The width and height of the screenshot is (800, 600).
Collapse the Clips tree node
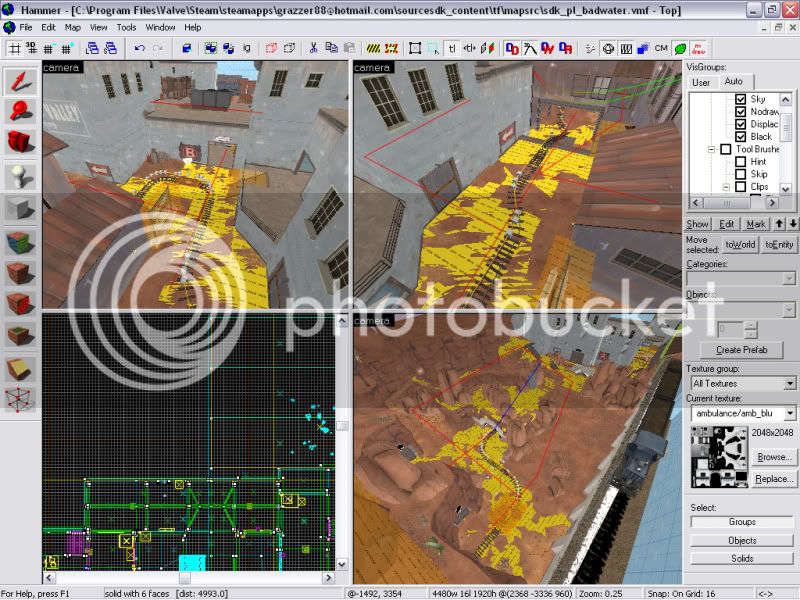(726, 187)
